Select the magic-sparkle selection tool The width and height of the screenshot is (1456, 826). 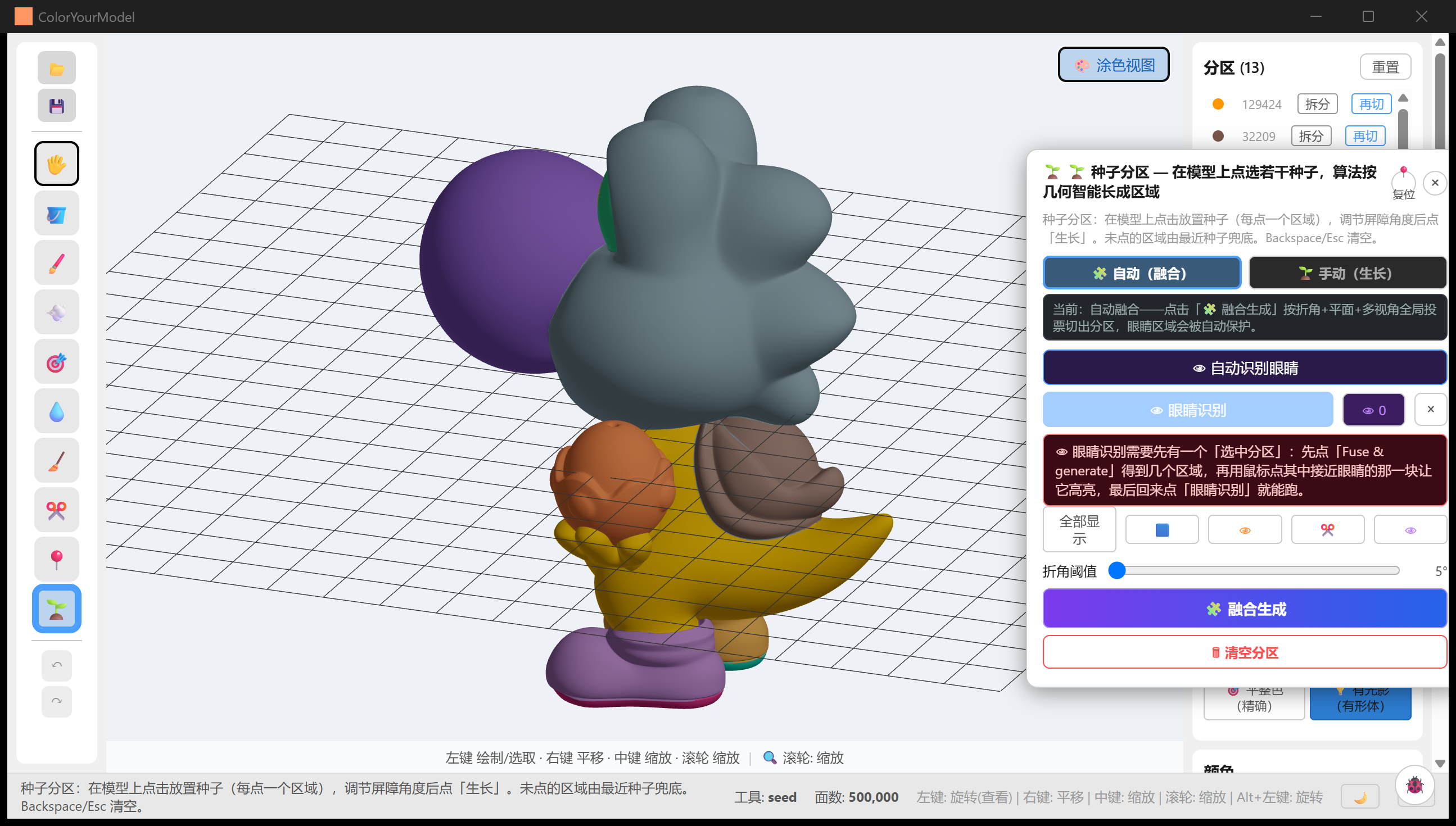coord(56,312)
